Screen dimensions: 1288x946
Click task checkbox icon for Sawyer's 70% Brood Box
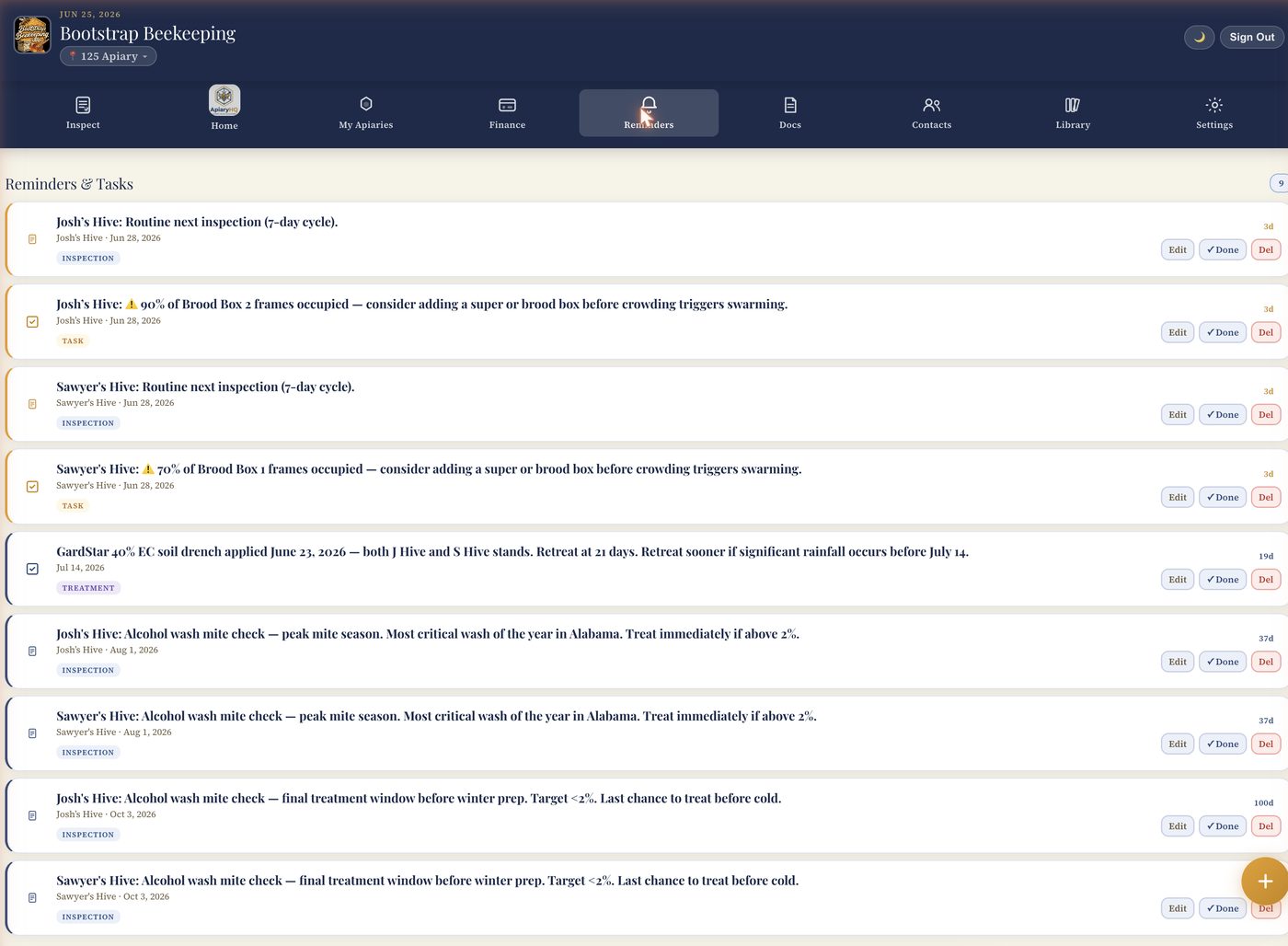(x=32, y=487)
